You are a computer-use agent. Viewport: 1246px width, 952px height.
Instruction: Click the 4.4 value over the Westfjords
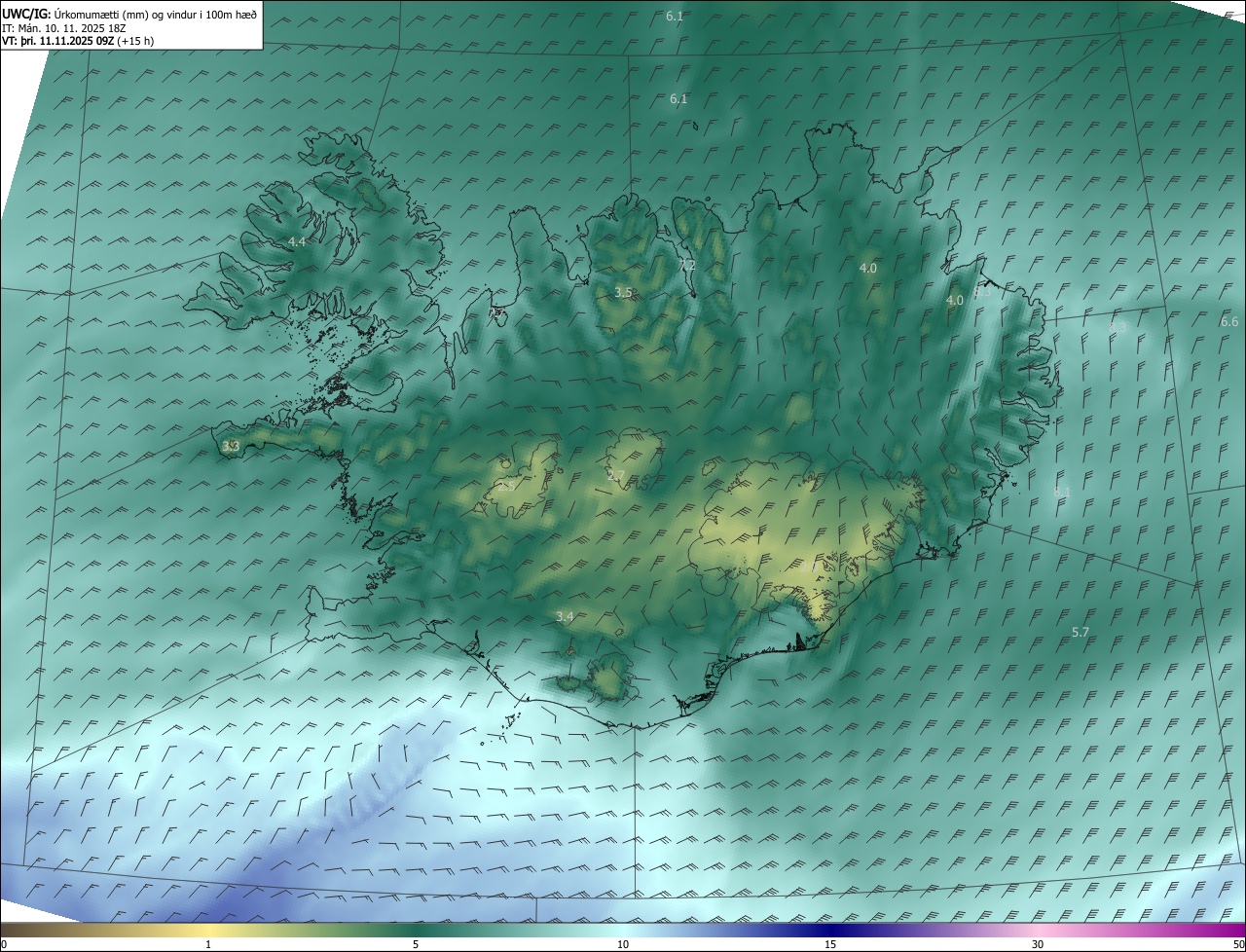pos(297,241)
